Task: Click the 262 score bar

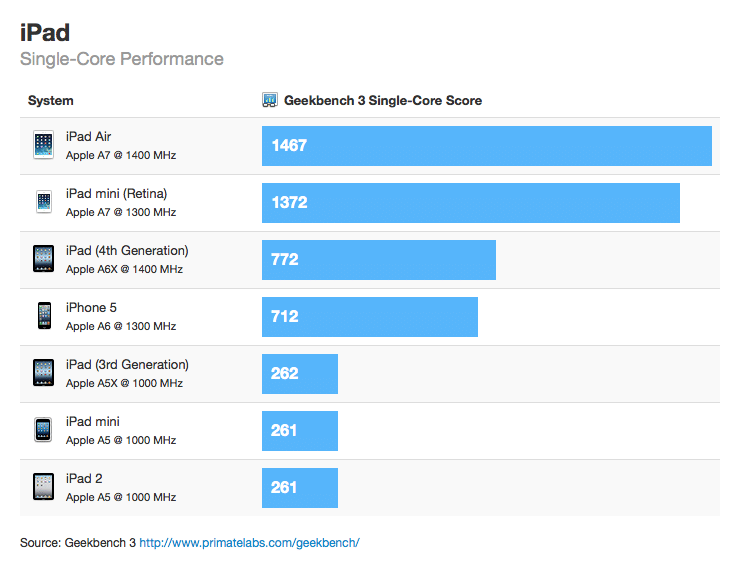Action: (x=299, y=373)
